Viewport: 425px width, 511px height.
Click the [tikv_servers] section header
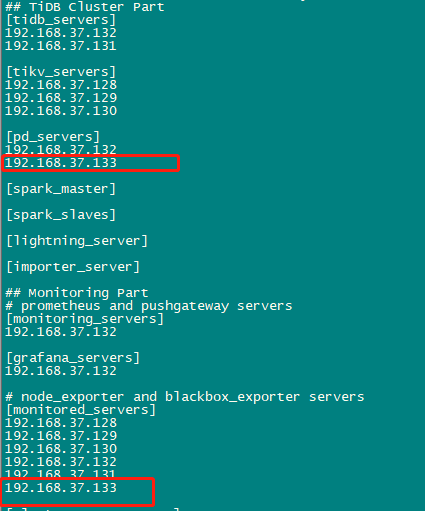point(61,72)
